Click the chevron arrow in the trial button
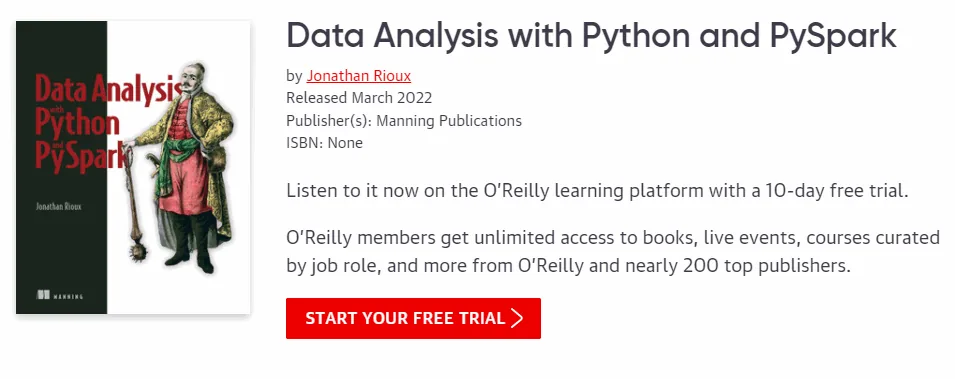 517,318
